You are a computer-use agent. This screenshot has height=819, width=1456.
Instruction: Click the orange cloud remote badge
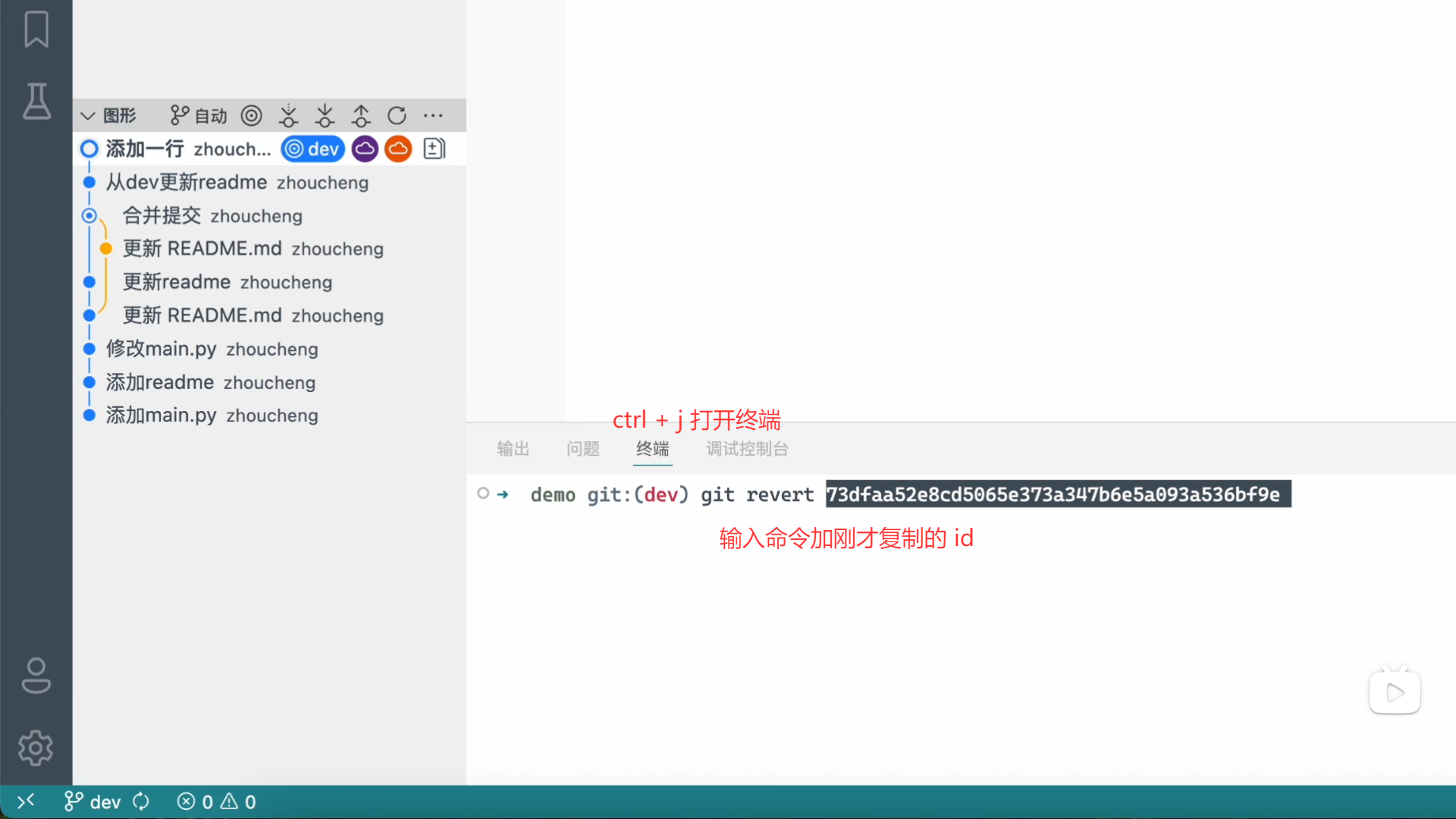398,149
